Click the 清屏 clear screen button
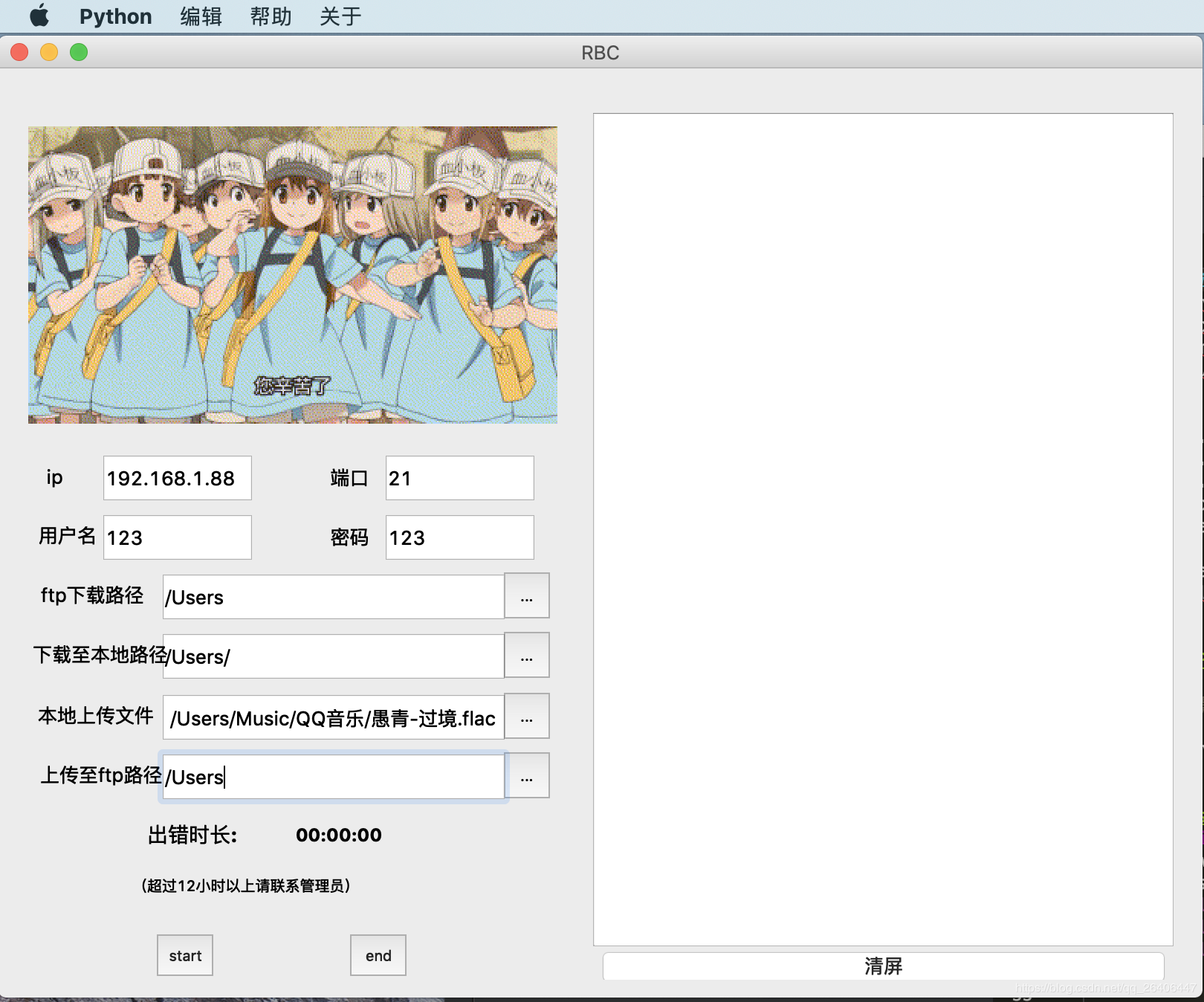The image size is (1204, 1002). 884,966
